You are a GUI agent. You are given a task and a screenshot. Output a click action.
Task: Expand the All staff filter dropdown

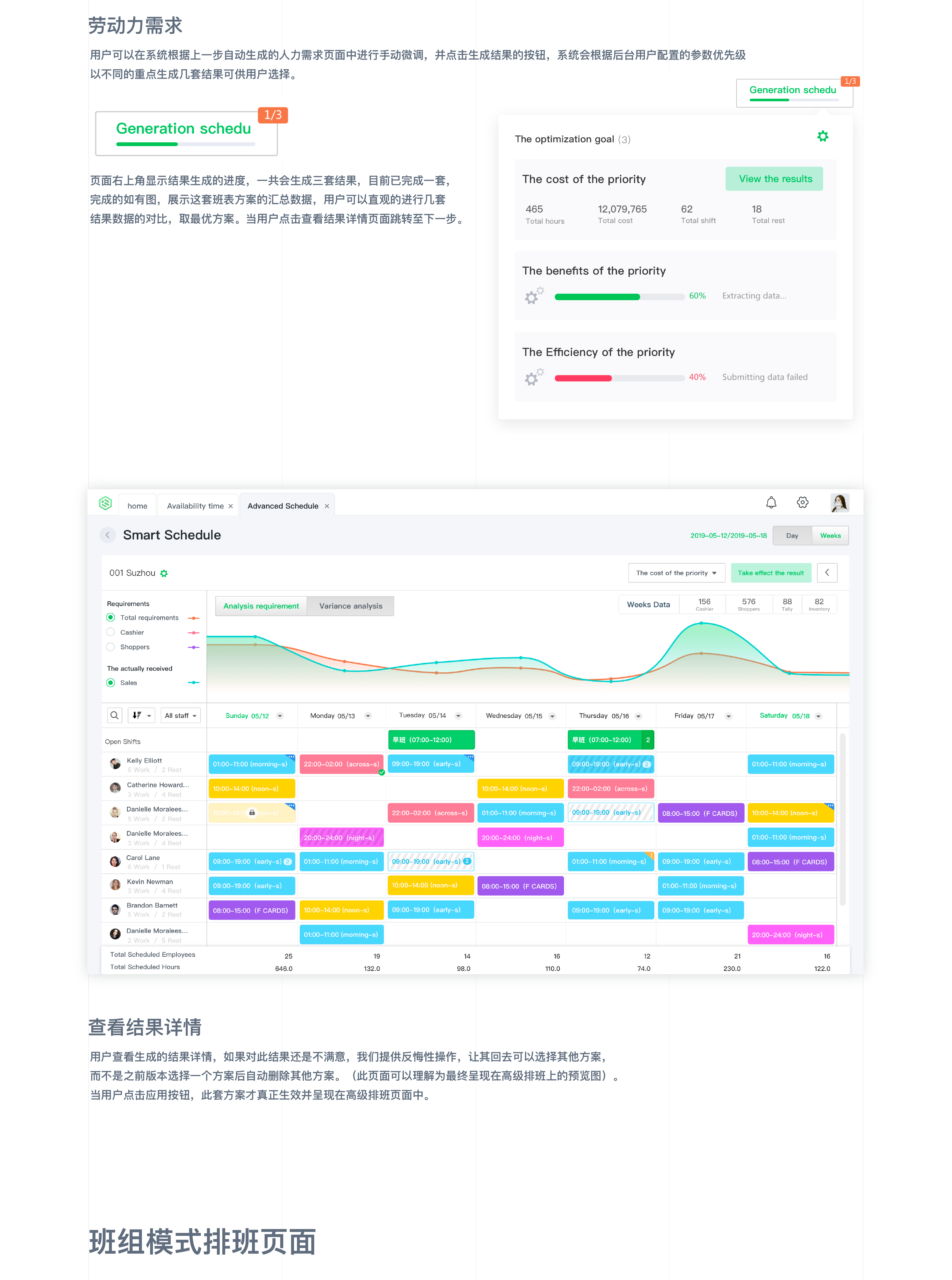click(x=180, y=715)
